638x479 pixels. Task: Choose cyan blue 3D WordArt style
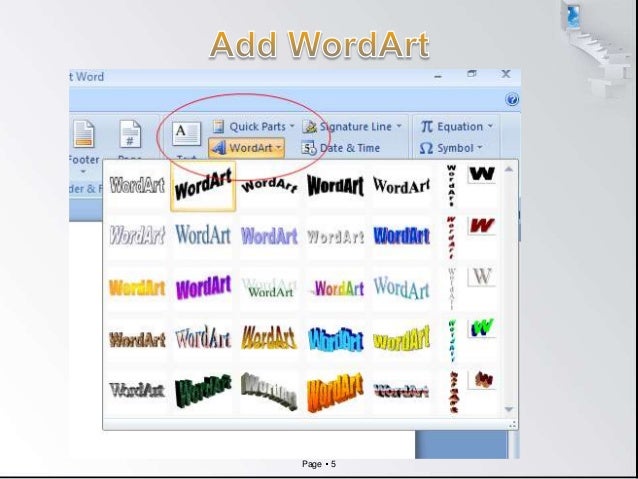335,339
